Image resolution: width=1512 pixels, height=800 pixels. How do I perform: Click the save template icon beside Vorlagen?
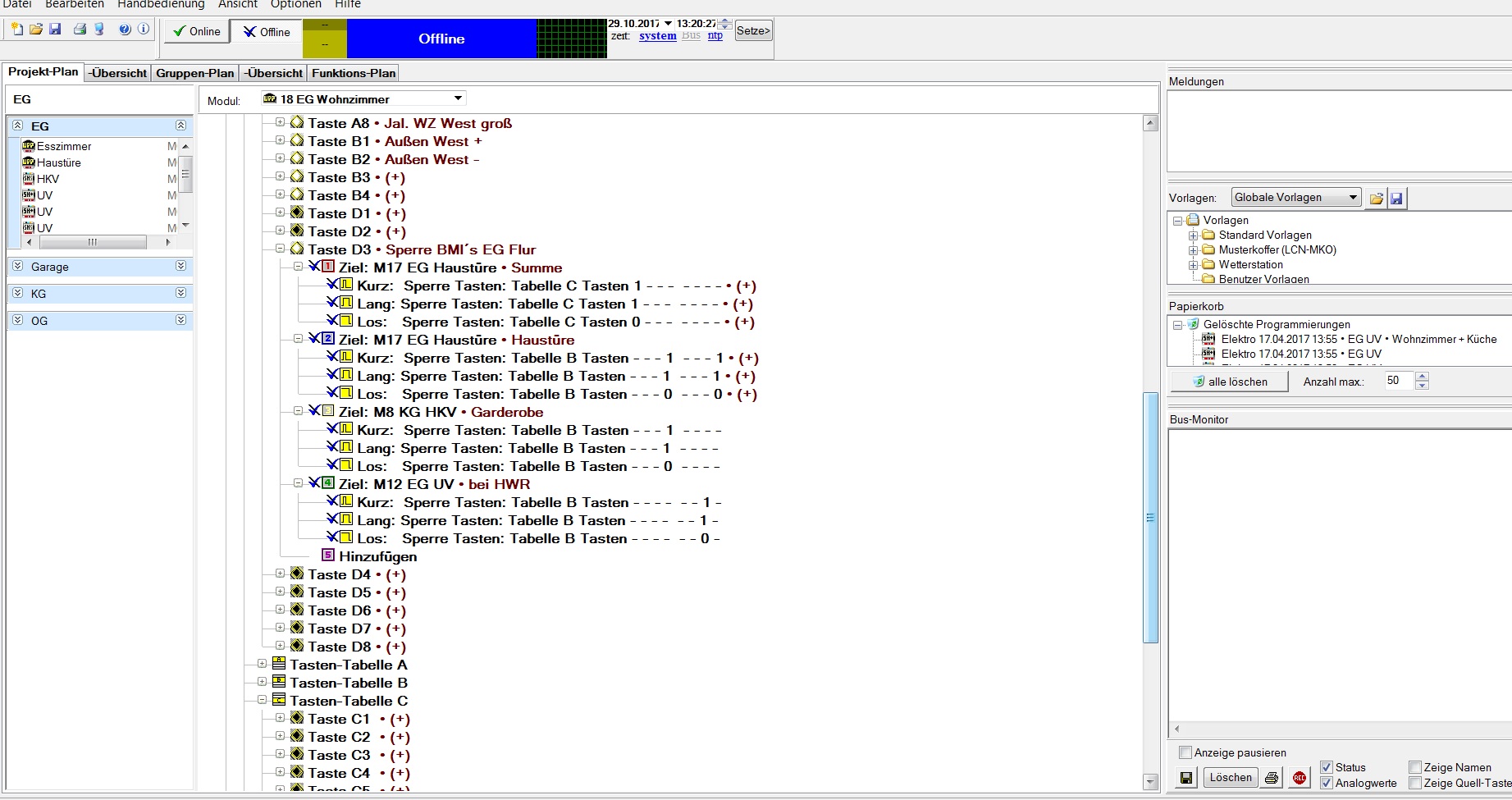point(1396,198)
